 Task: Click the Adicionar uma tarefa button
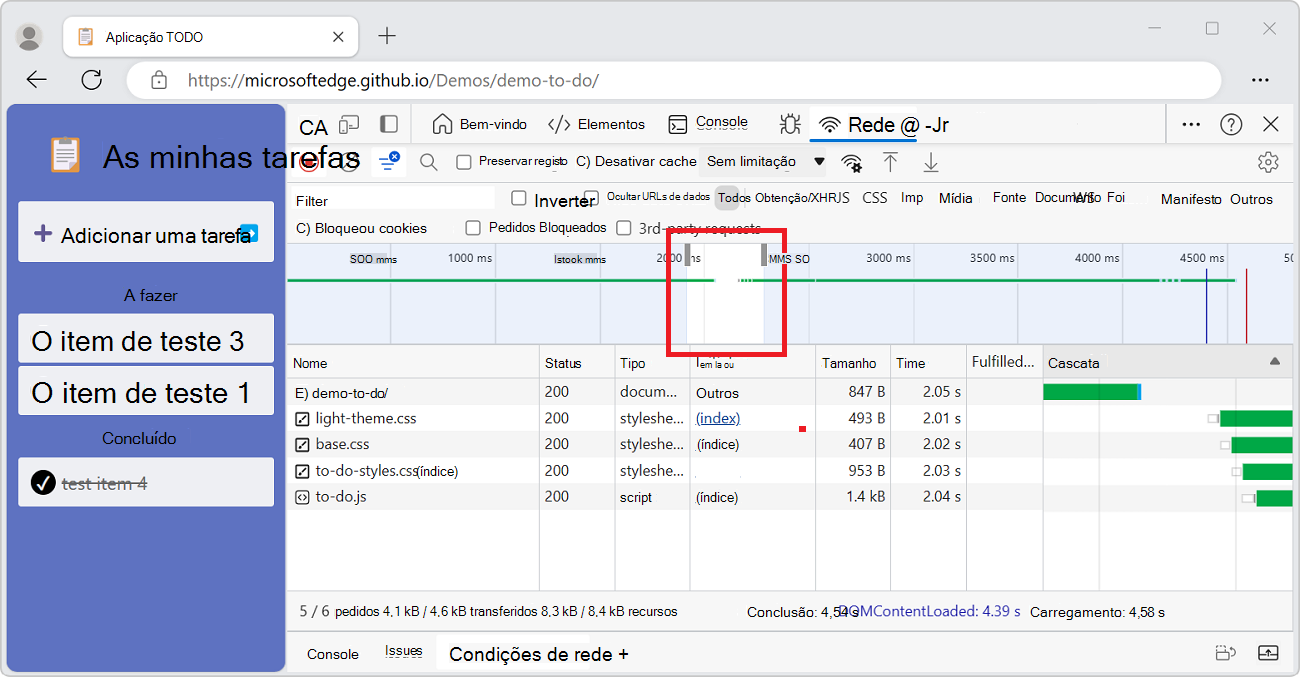[x=146, y=231]
